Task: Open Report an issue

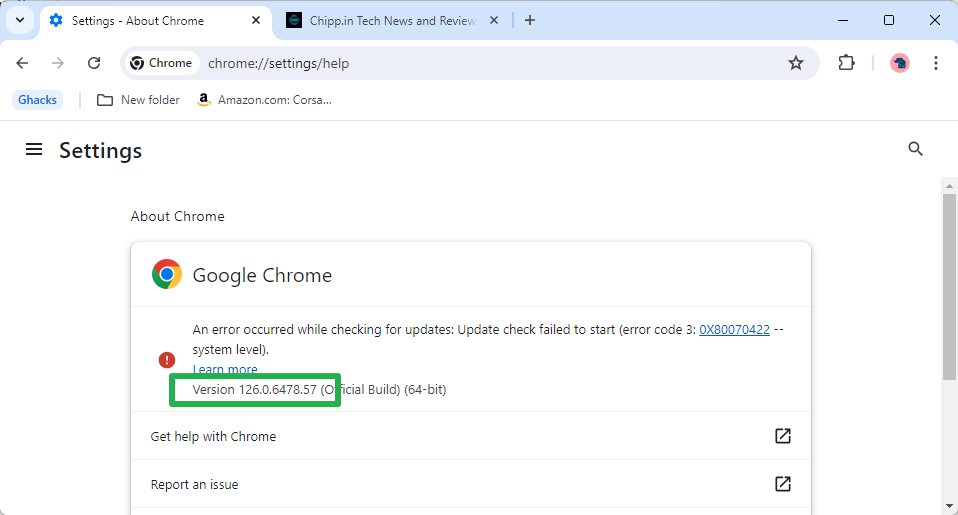Action: pyautogui.click(x=471, y=484)
